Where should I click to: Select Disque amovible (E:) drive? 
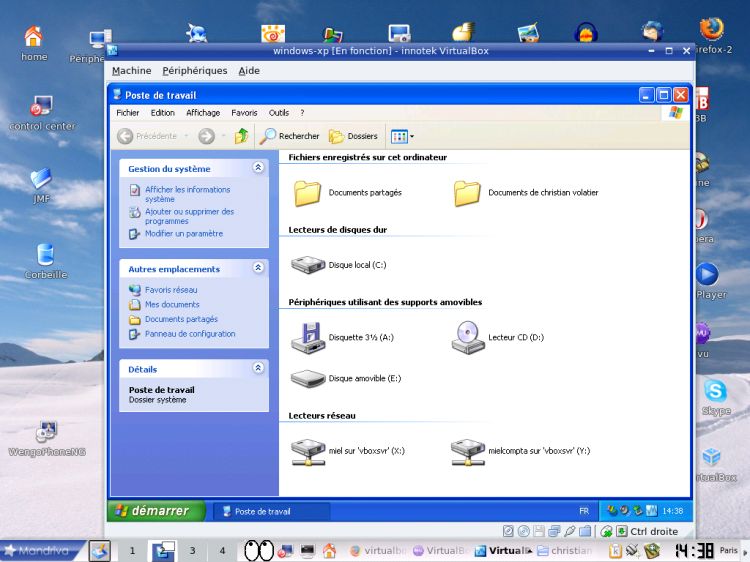tap(346, 379)
